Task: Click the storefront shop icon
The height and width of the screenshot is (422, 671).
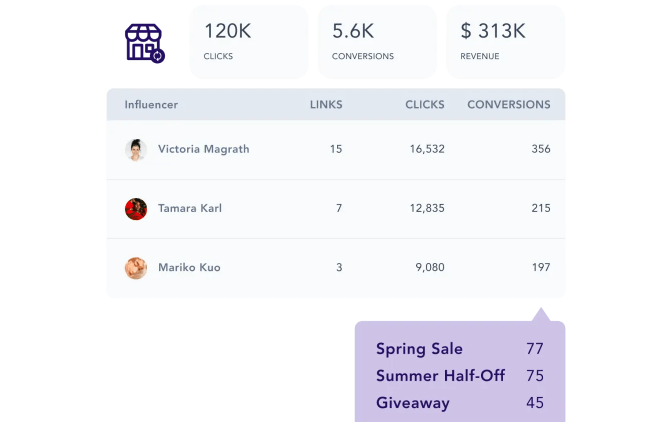Action: 144,43
